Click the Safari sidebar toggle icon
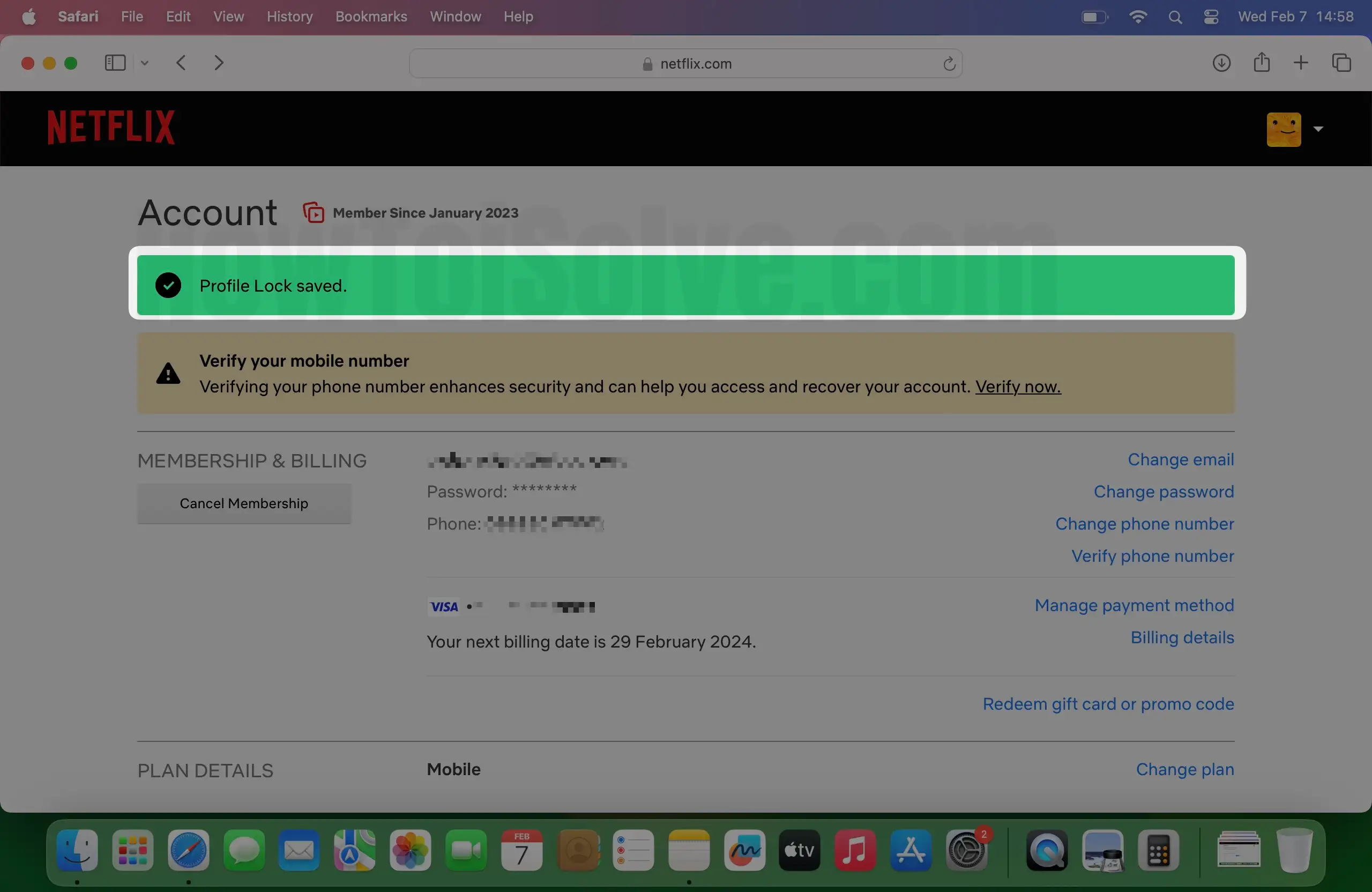Viewport: 1372px width, 892px height. click(115, 63)
